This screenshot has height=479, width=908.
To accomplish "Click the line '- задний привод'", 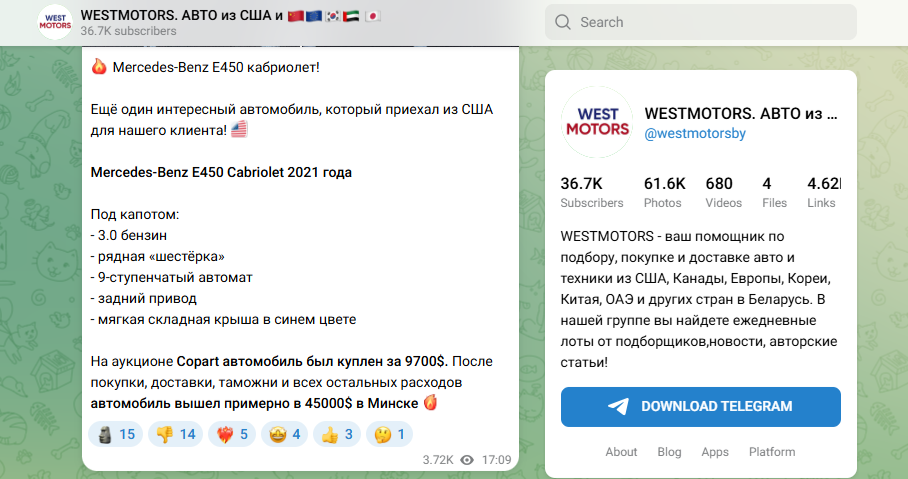I will [144, 299].
